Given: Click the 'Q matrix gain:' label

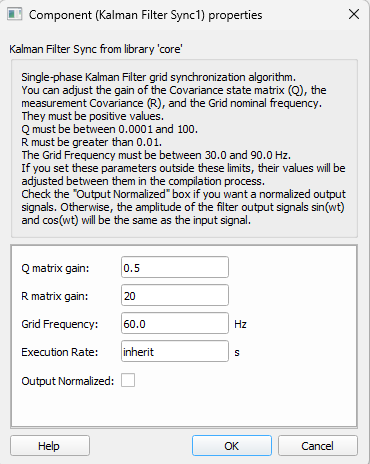Looking at the screenshot, I should coord(55,268).
